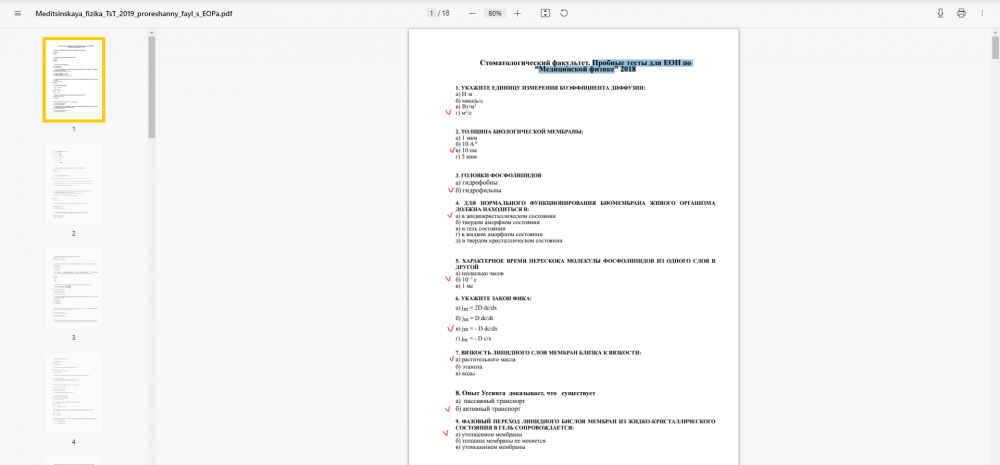
Task: Click answer "в) 1 мс"
Action: (464, 286)
